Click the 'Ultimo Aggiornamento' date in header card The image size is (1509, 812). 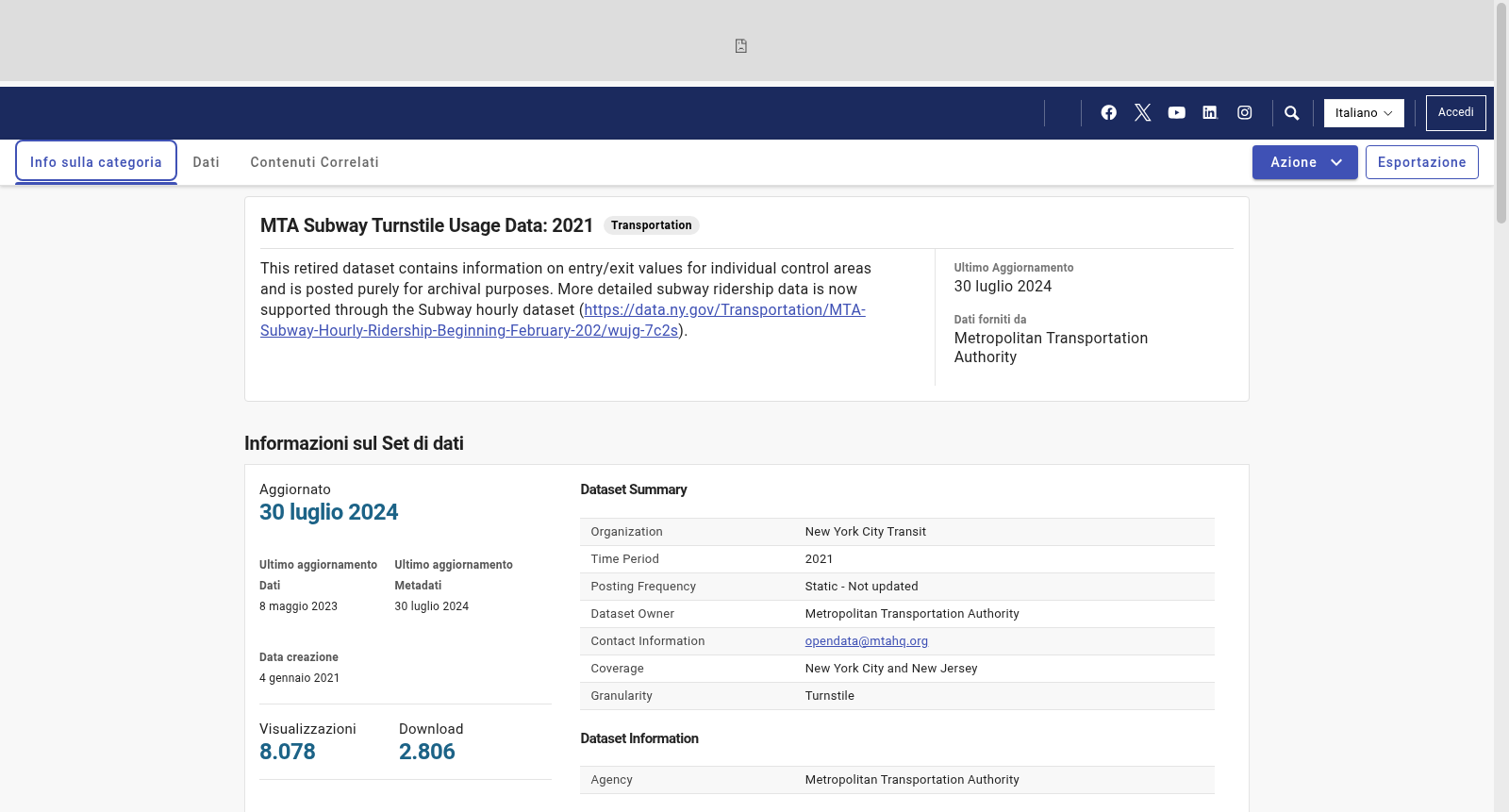[1003, 287]
